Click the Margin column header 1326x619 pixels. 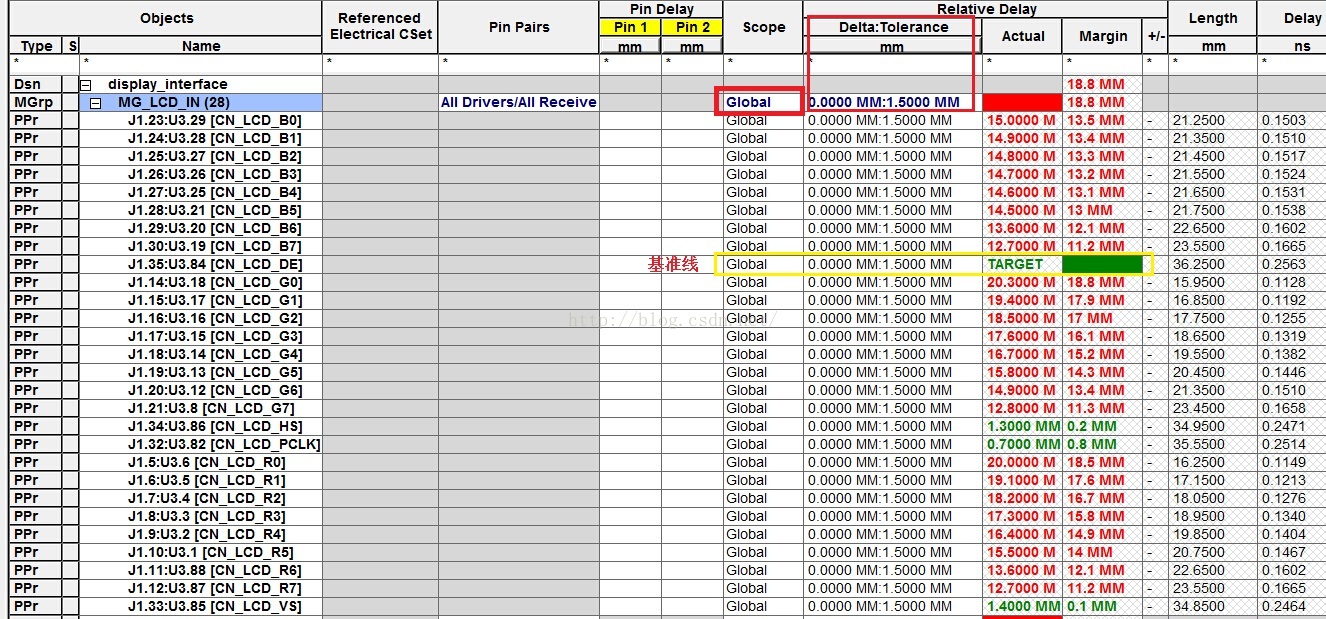click(1102, 36)
